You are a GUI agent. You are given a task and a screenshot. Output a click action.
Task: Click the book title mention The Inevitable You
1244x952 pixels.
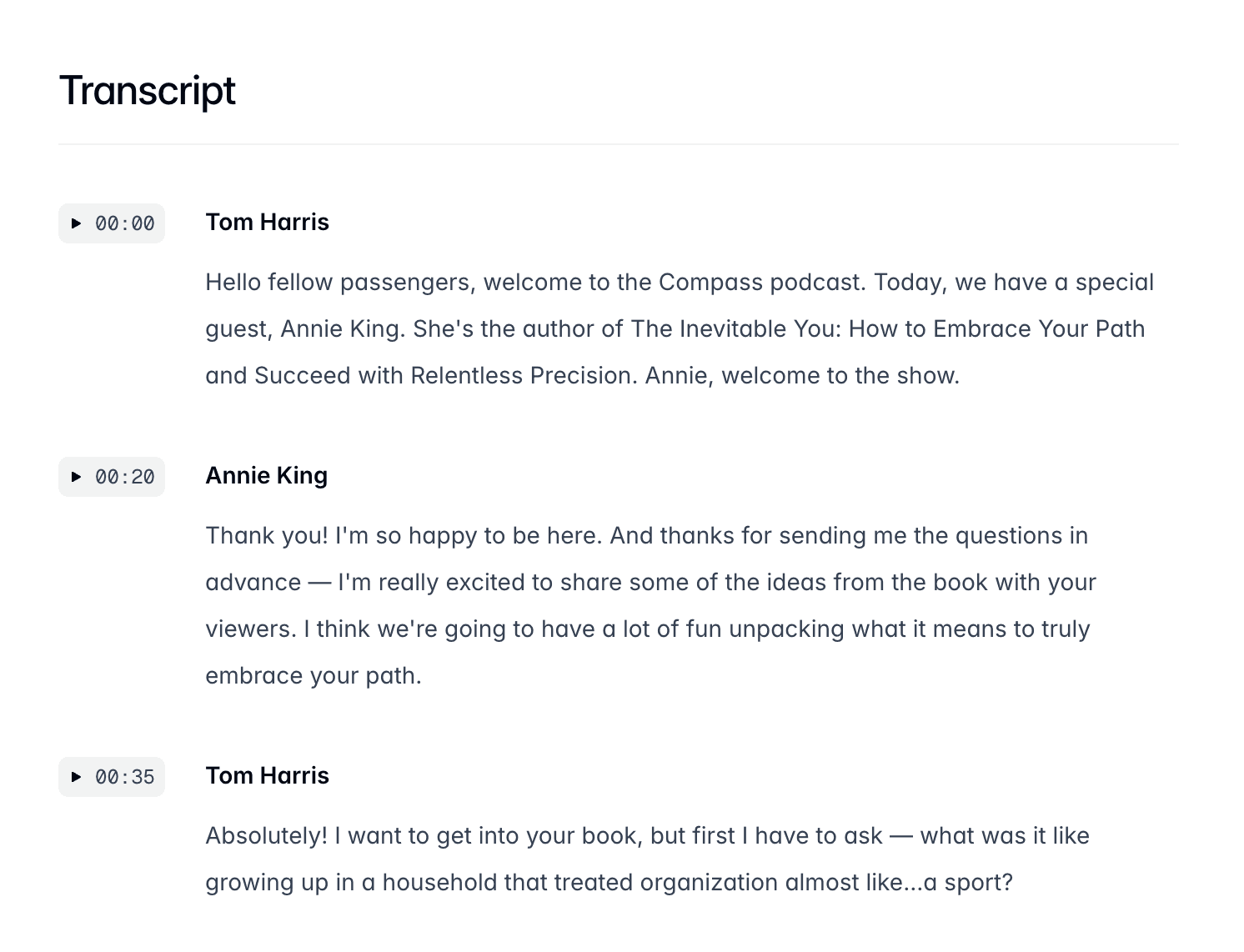pos(730,328)
